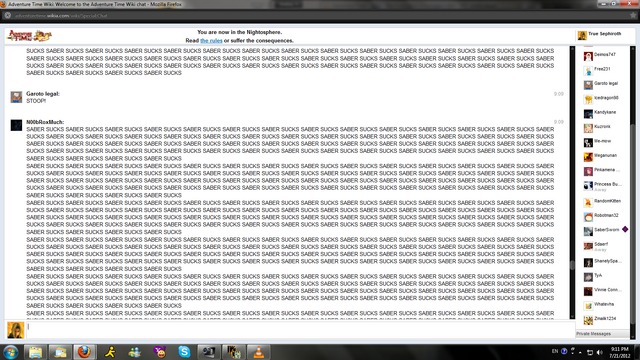Click Garoto legal's avatar in chat messages
Screen dimensions: 640x360
pos(16,97)
